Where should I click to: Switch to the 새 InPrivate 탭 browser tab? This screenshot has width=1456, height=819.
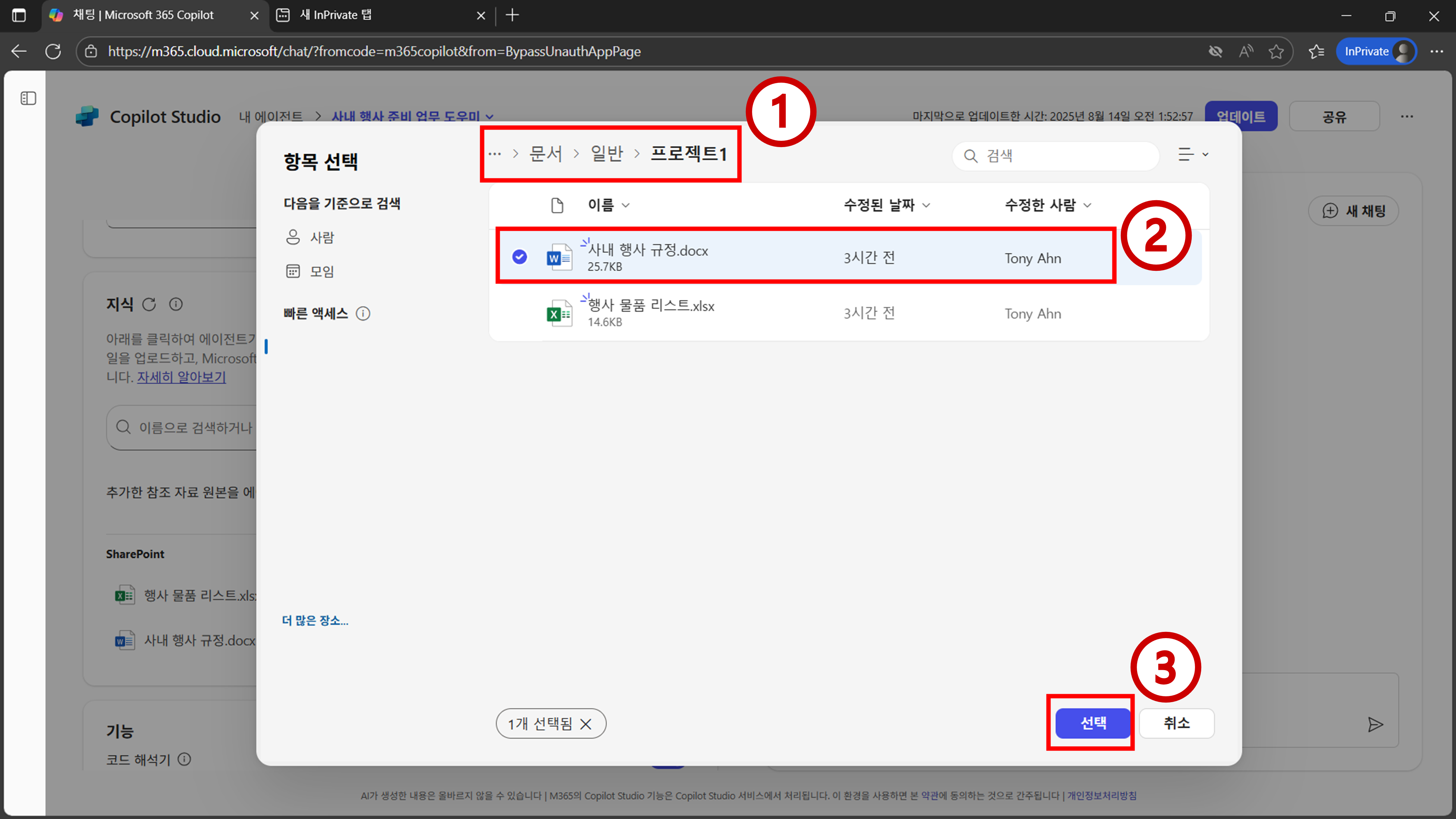(336, 15)
